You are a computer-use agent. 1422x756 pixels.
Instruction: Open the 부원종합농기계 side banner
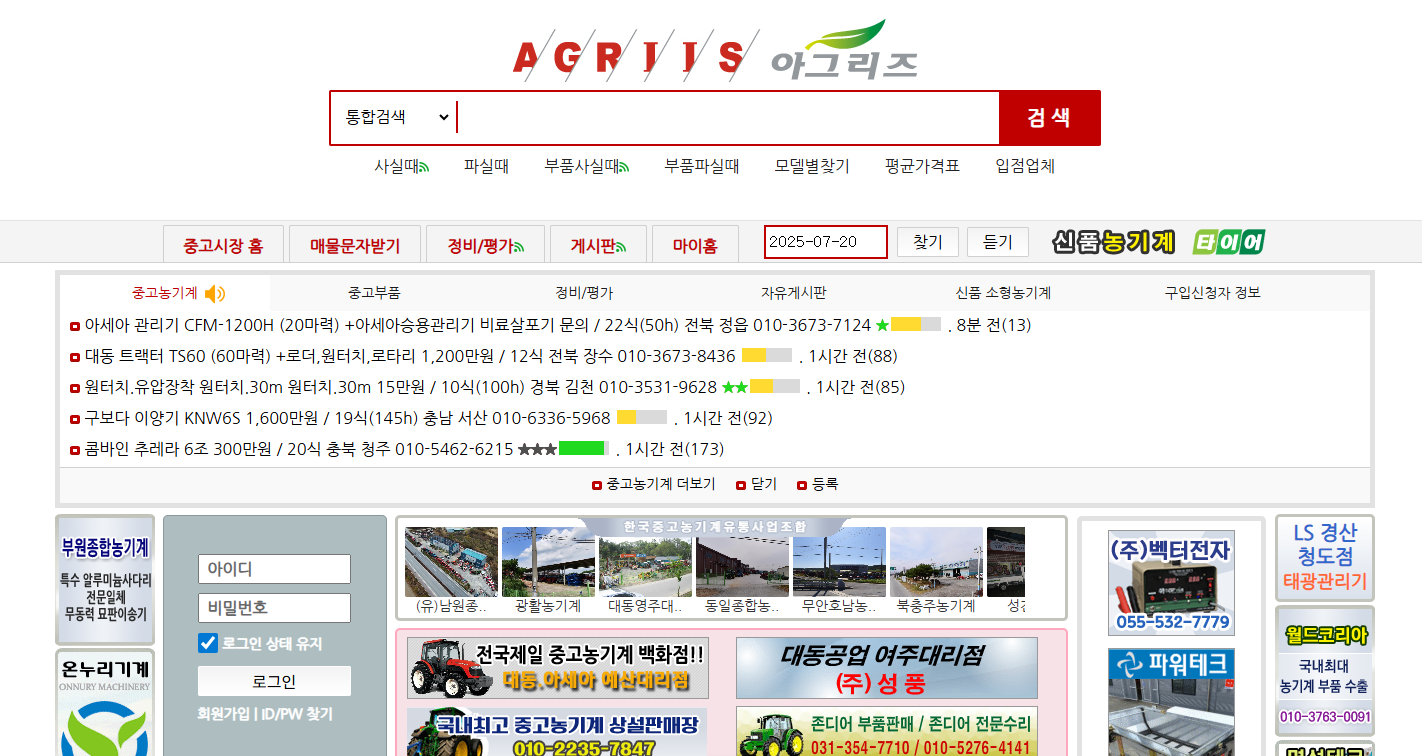pyautogui.click(x=105, y=580)
